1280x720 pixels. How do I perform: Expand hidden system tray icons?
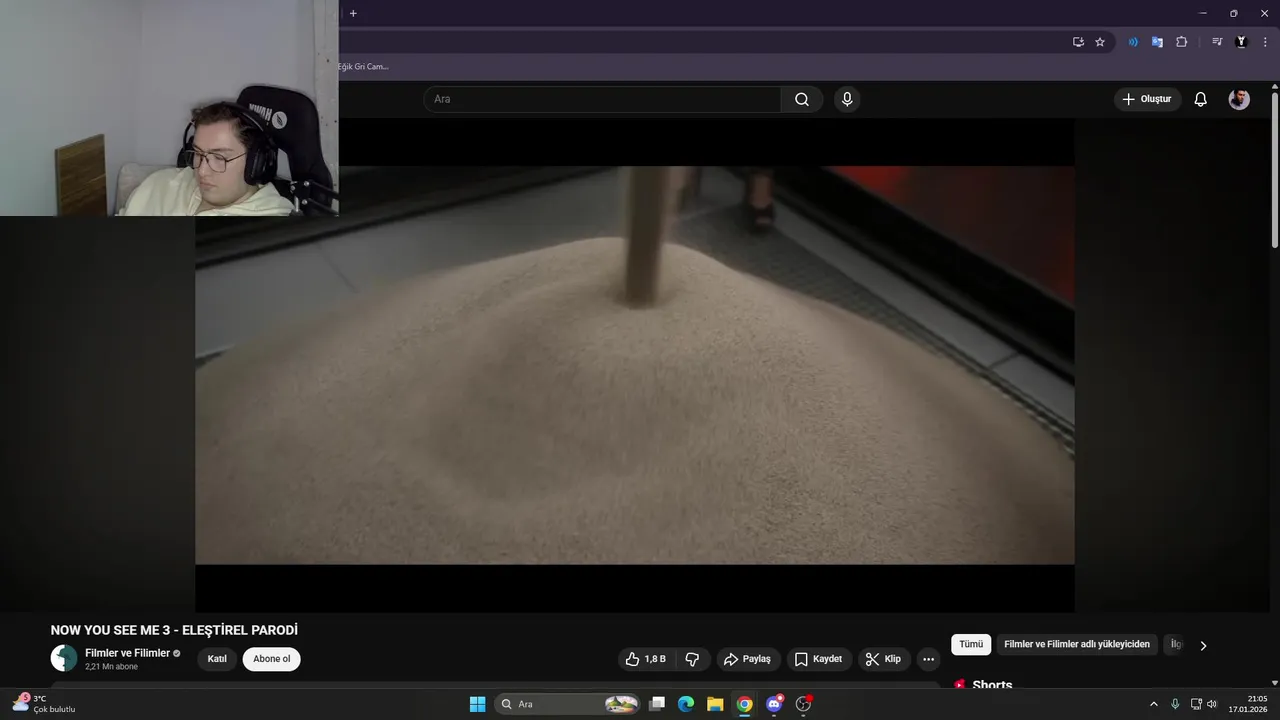1153,704
